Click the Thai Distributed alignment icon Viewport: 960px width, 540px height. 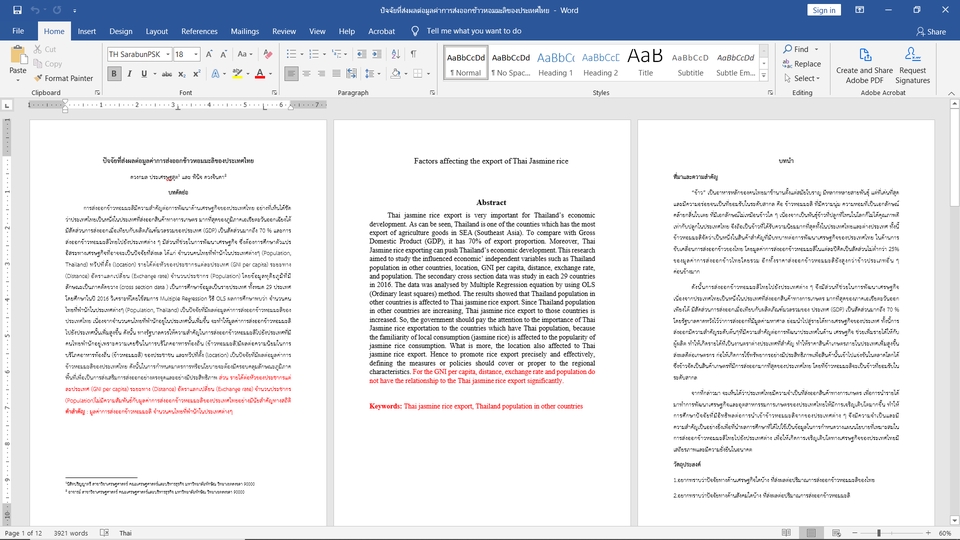tap(351, 74)
